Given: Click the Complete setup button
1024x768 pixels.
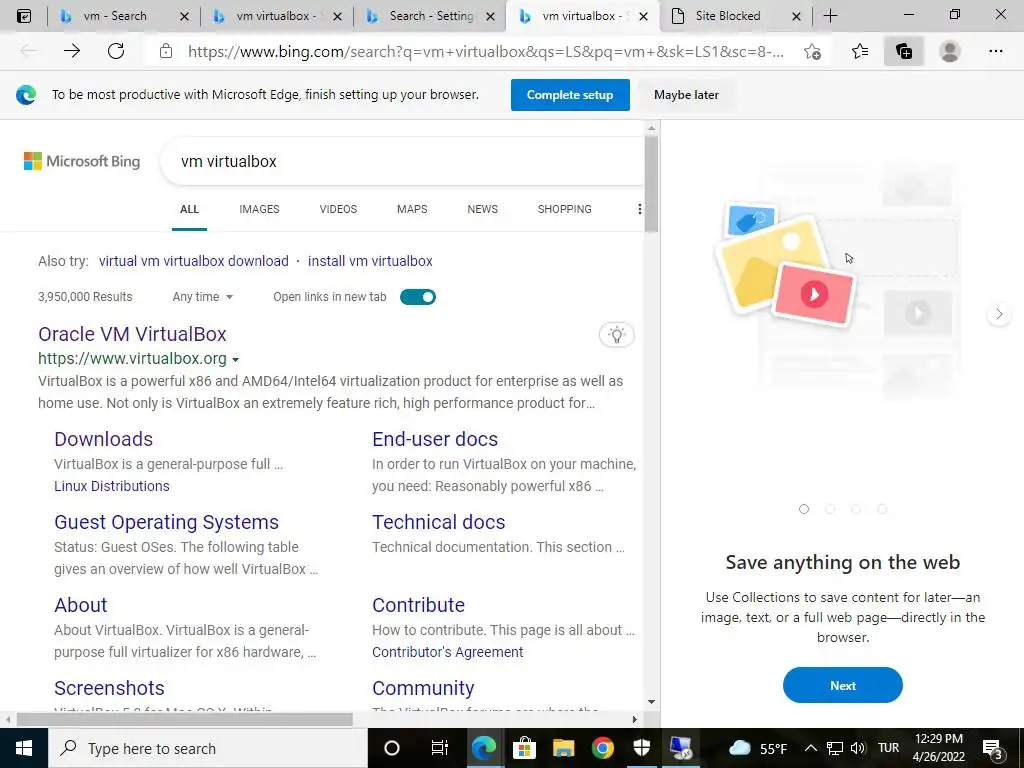Looking at the screenshot, I should (570, 95).
